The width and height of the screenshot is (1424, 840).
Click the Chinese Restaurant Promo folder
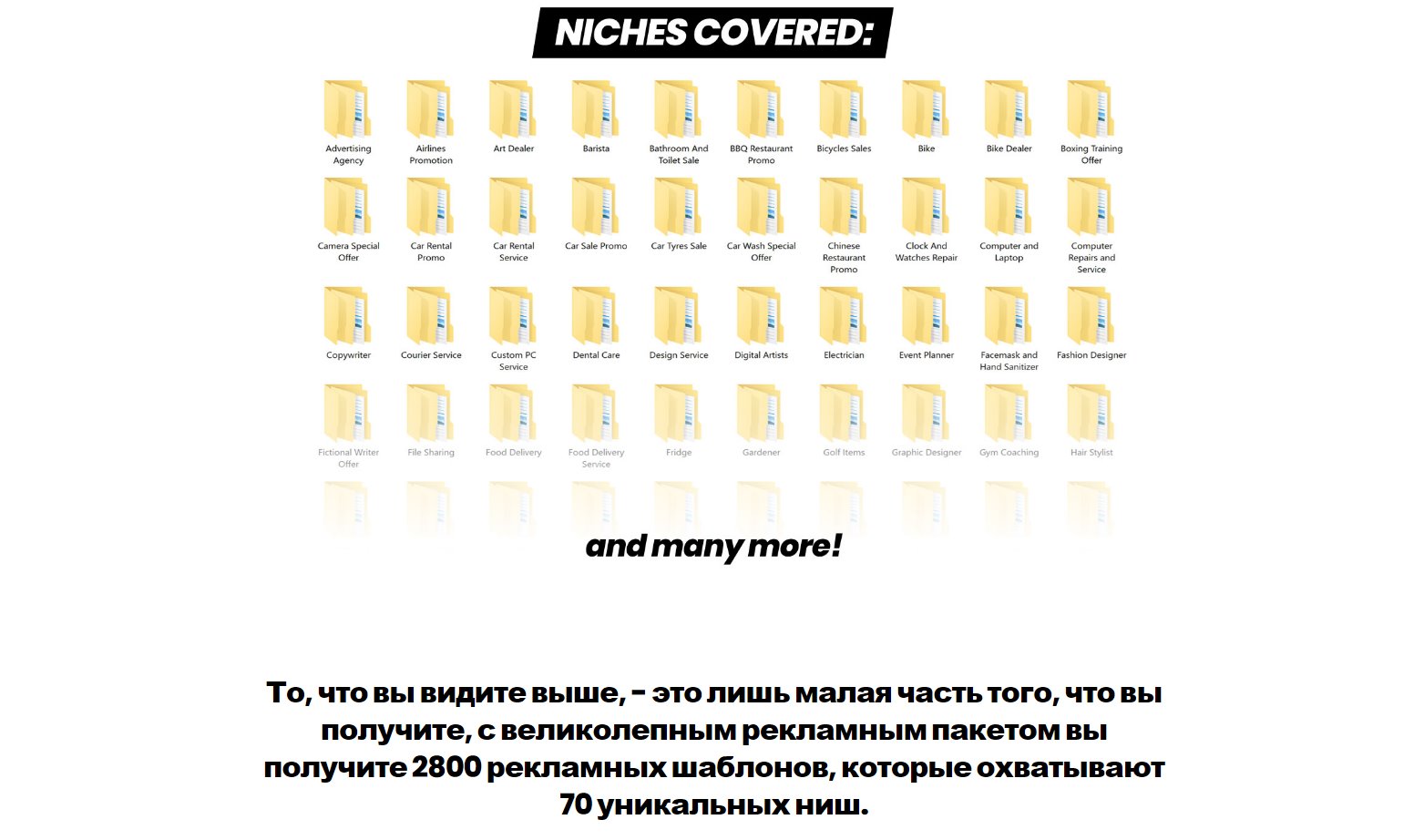(x=844, y=207)
